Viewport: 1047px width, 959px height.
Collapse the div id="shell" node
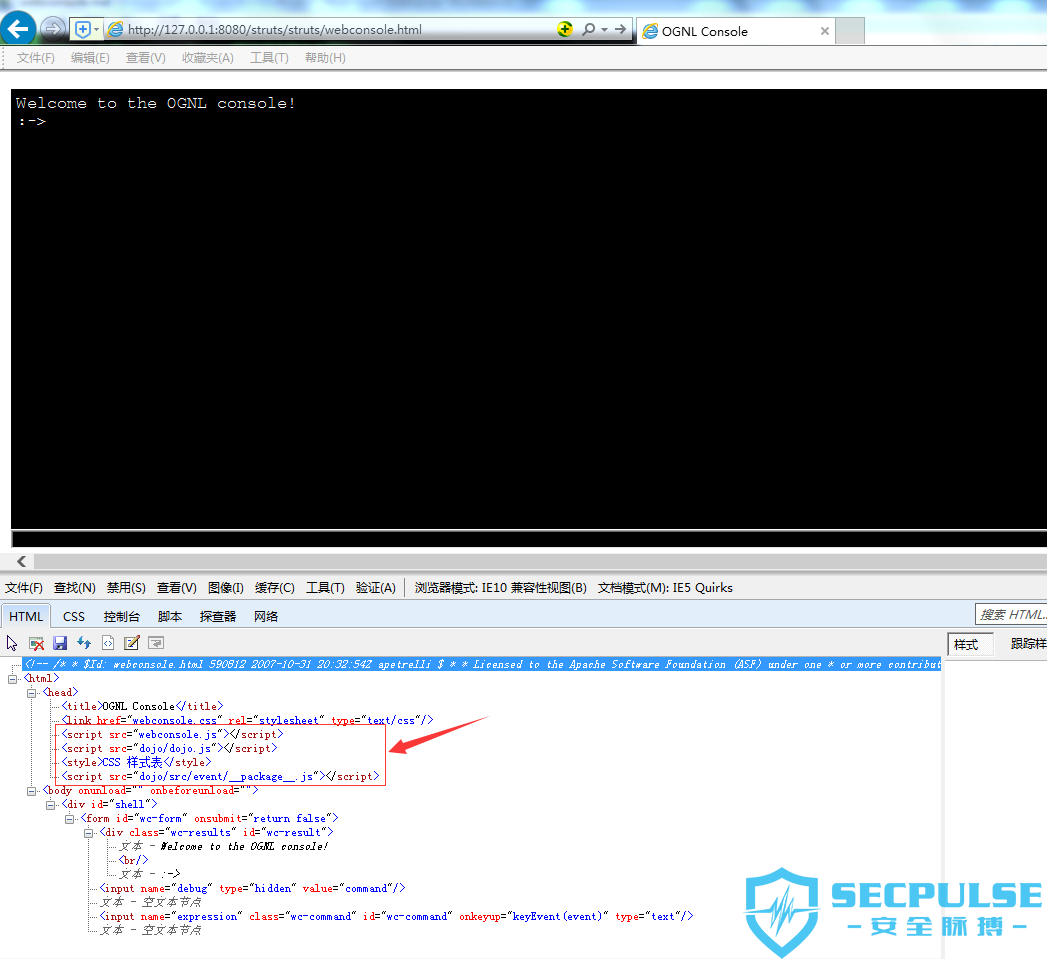click(50, 805)
